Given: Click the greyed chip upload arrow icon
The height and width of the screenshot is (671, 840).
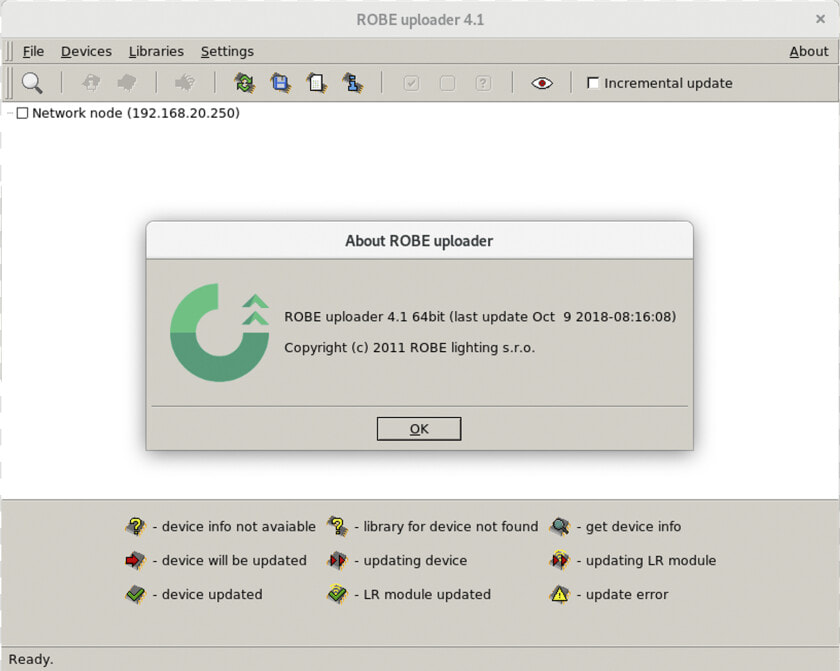Looking at the screenshot, I should point(91,83).
